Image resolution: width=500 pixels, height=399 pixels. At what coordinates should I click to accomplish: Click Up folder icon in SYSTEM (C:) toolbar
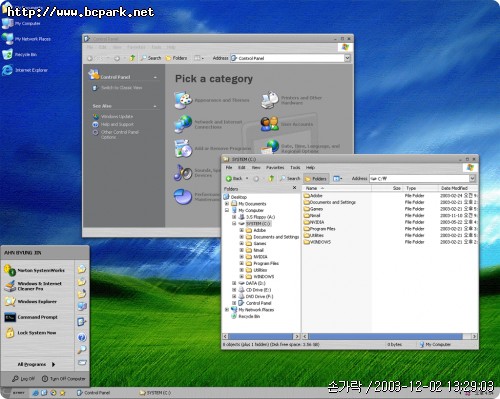pos(271,178)
